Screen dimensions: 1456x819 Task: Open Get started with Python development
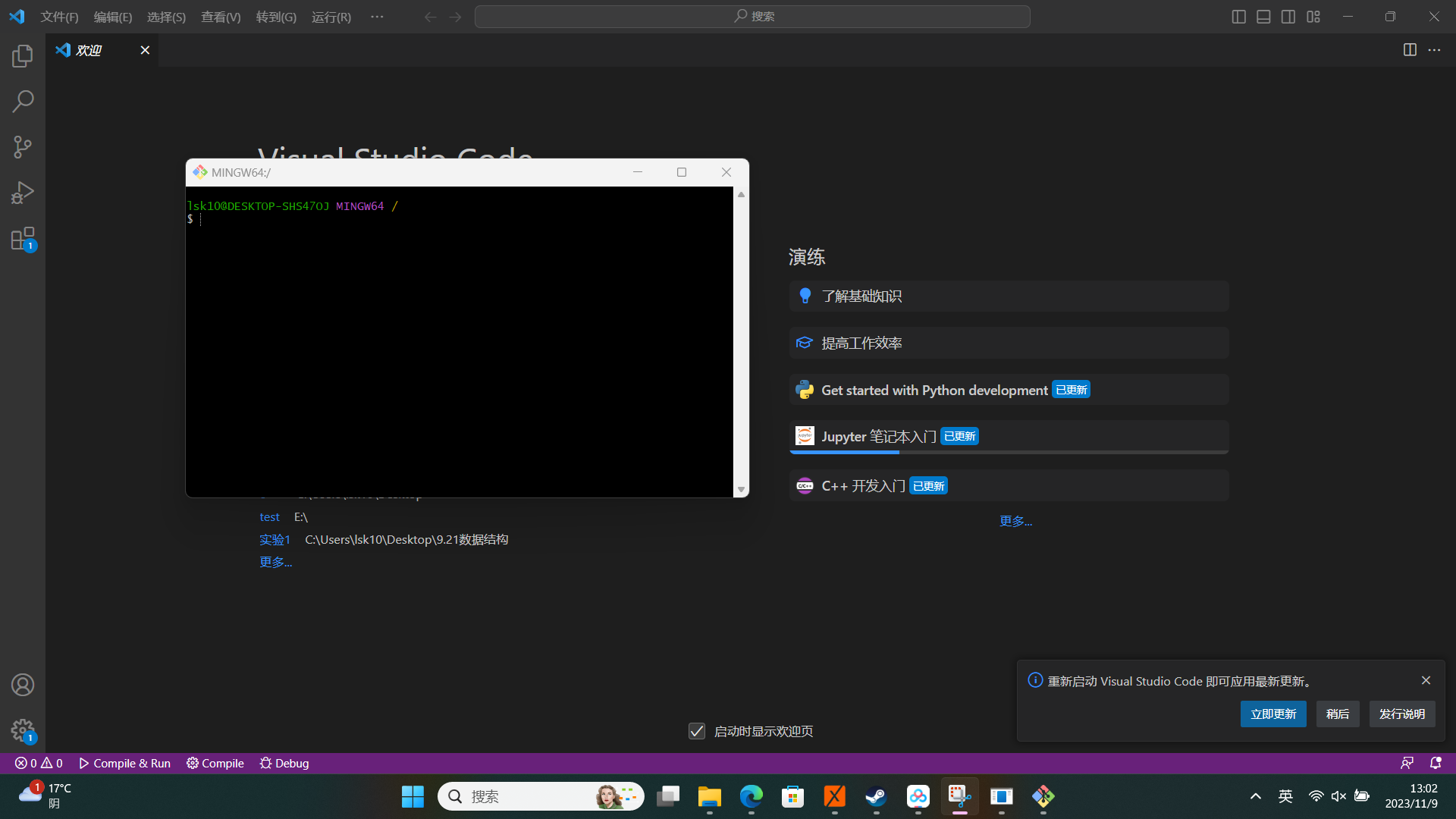[1009, 390]
